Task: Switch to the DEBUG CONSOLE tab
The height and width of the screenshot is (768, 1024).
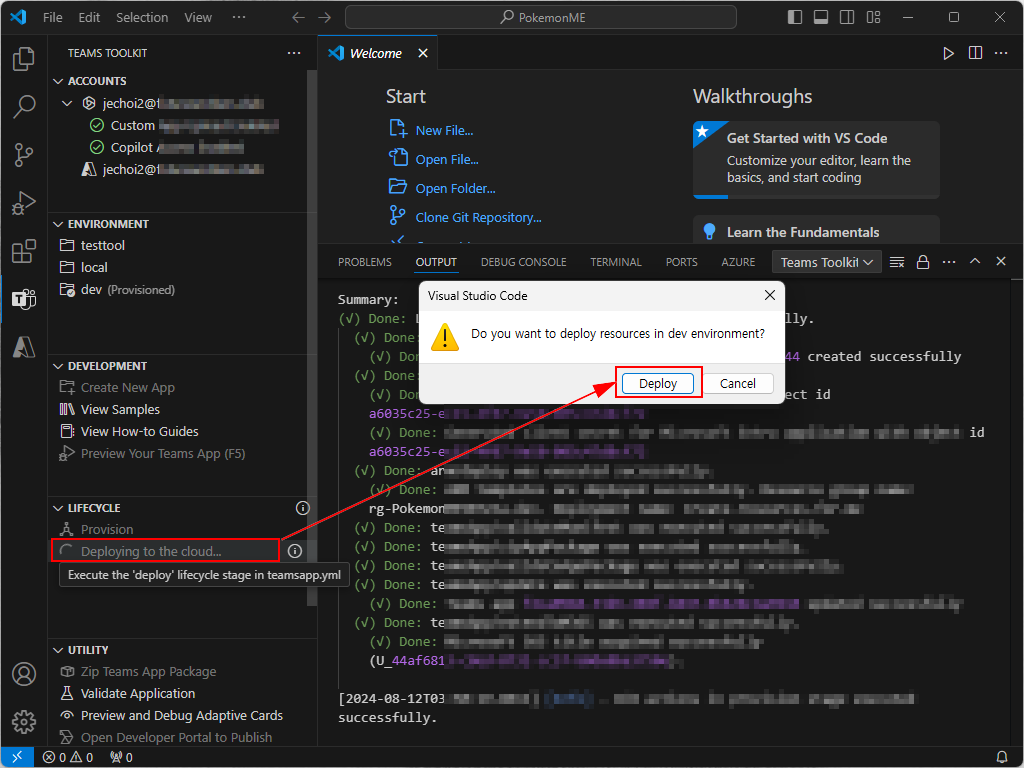Action: point(524,262)
